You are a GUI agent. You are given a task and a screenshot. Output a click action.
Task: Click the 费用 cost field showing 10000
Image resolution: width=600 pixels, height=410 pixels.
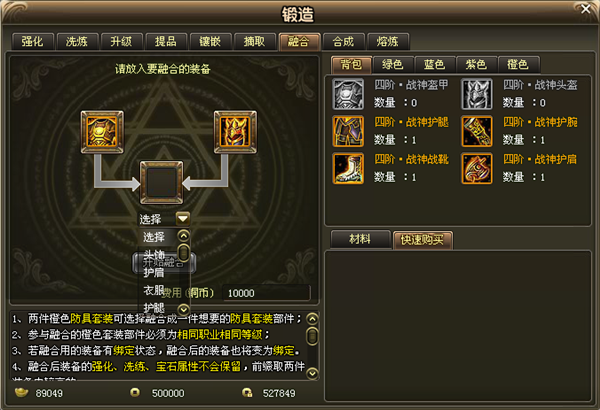point(266,293)
